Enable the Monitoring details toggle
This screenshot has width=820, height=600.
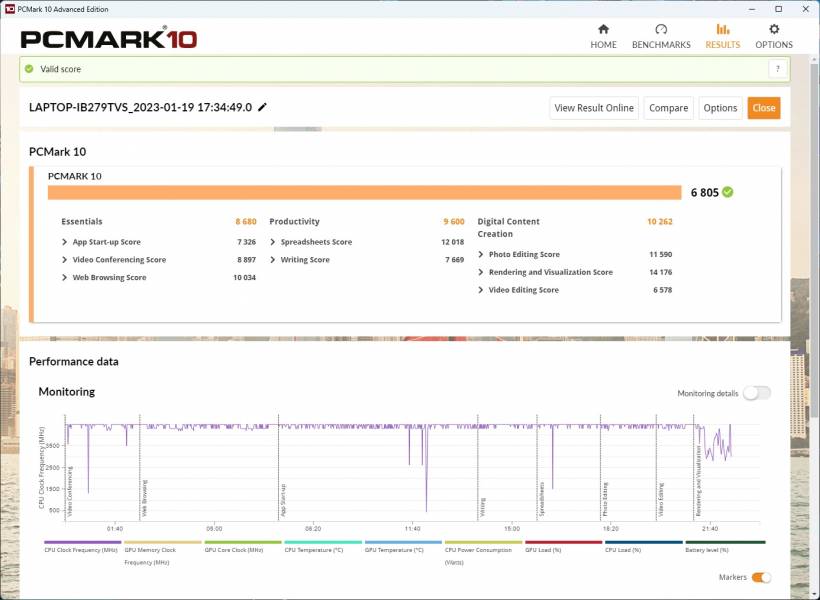757,393
